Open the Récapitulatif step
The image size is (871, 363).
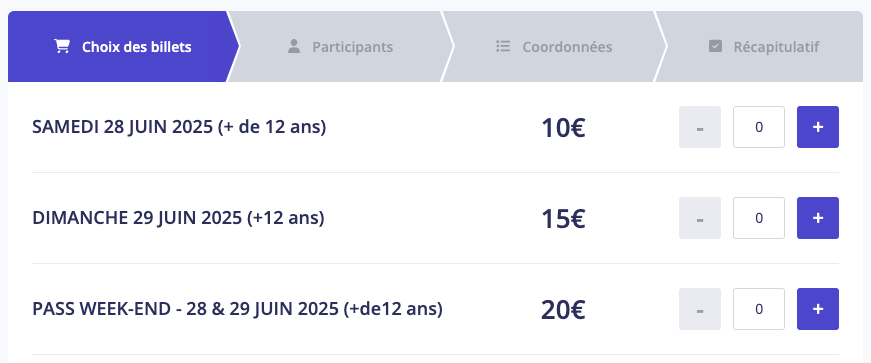tap(763, 47)
